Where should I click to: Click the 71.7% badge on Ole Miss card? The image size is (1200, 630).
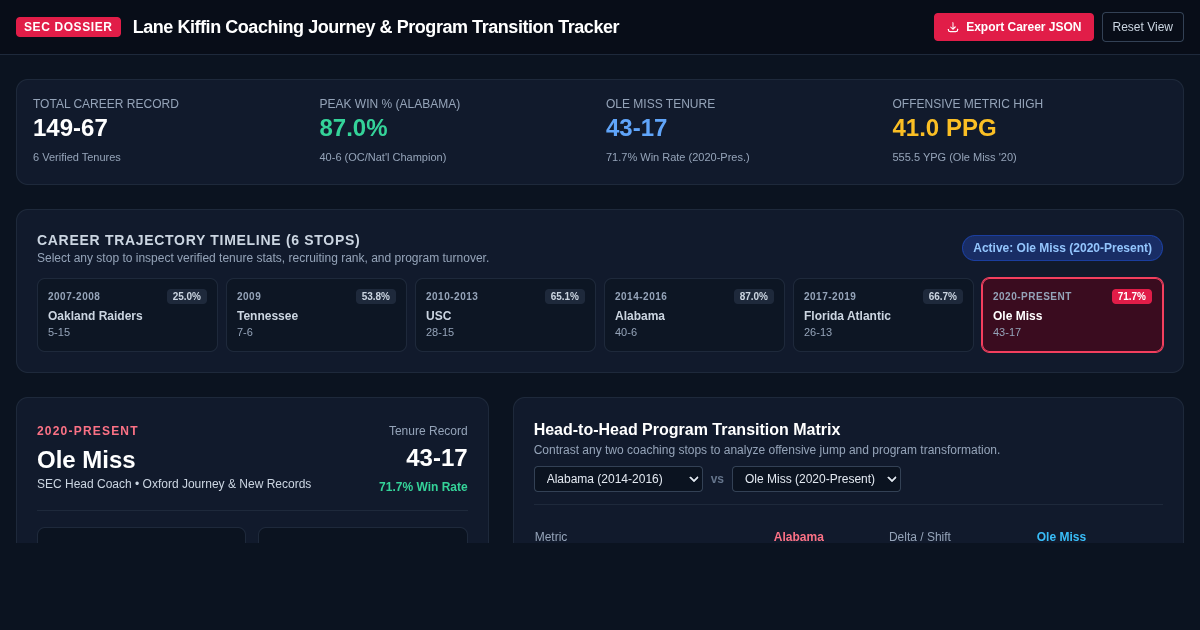click(x=1132, y=297)
